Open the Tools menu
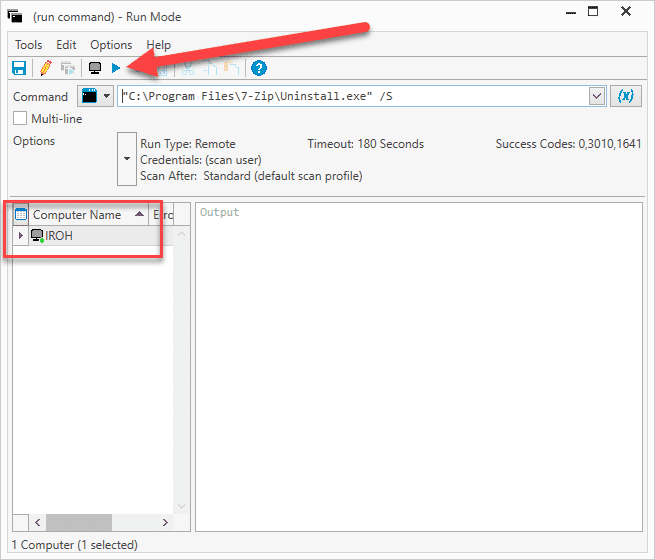Viewport: 655px width, 560px height. click(28, 45)
